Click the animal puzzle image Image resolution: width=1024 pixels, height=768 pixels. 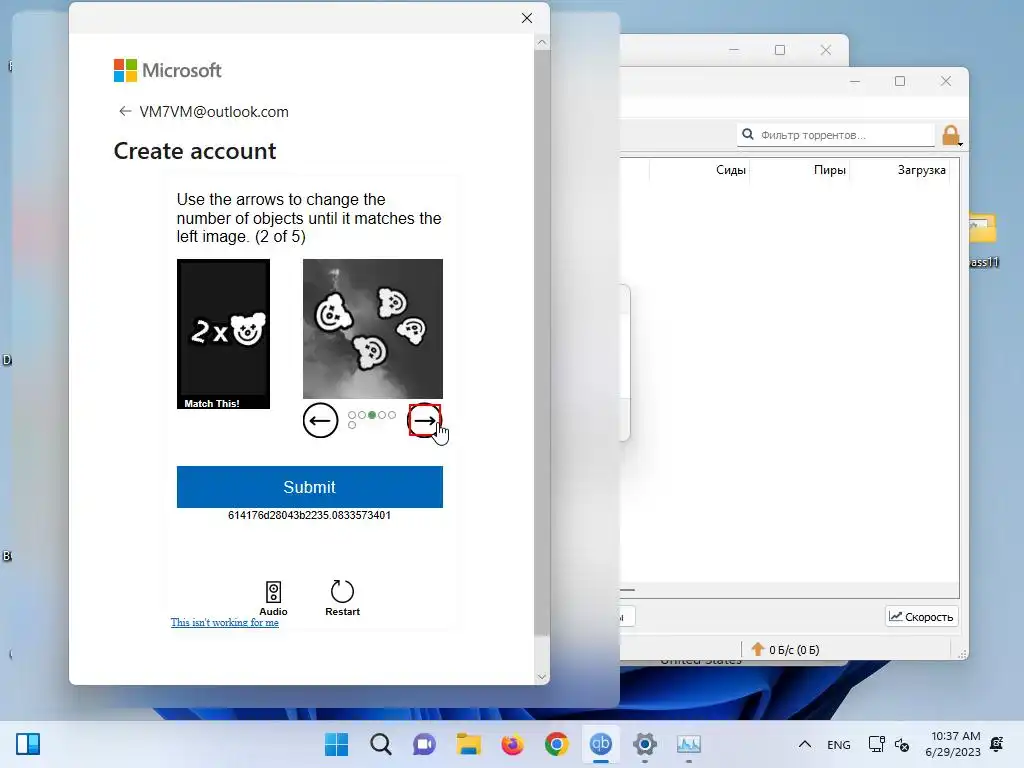(373, 328)
